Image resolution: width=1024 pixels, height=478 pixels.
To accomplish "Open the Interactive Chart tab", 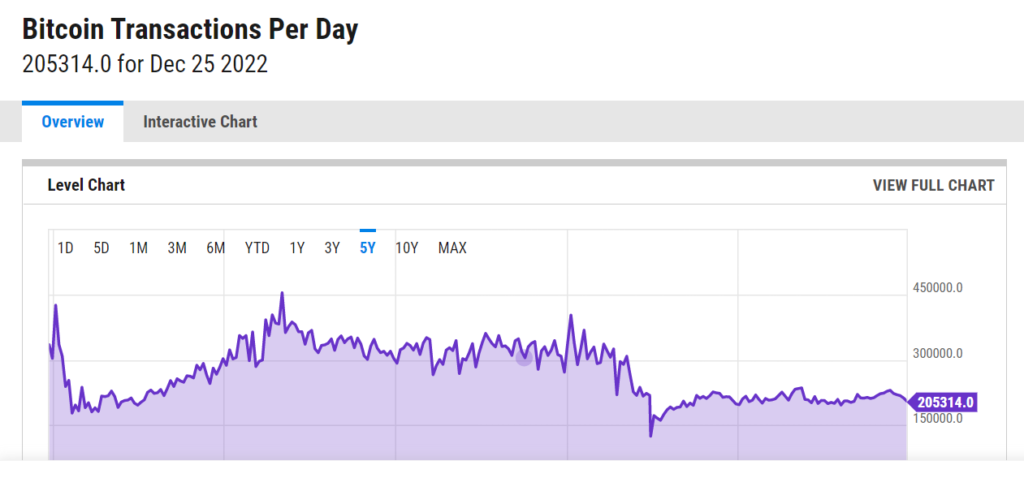I will click(200, 122).
